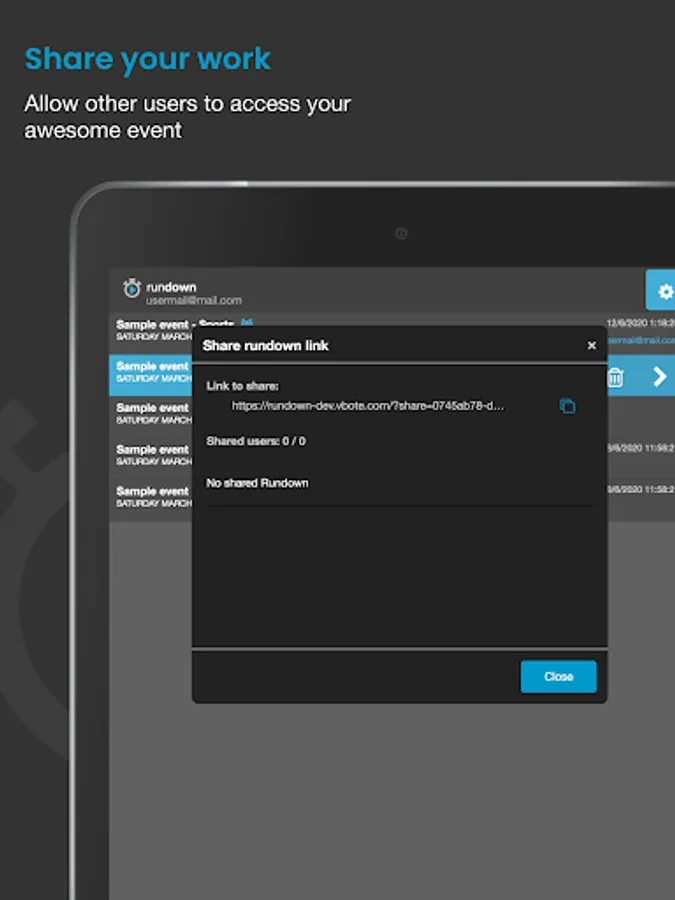This screenshot has height=900, width=675.
Task: Click the usermail@mail.com account text in header
Action: [x=193, y=301]
